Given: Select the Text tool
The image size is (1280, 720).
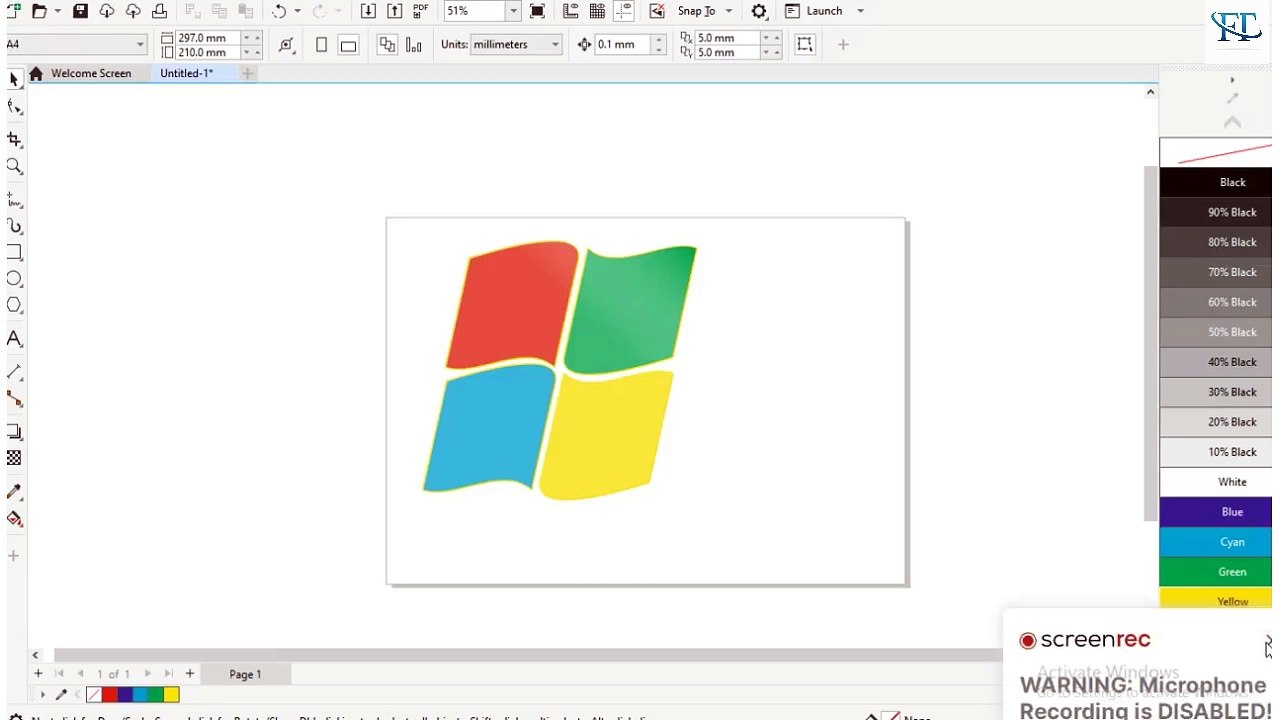Looking at the screenshot, I should (14, 339).
